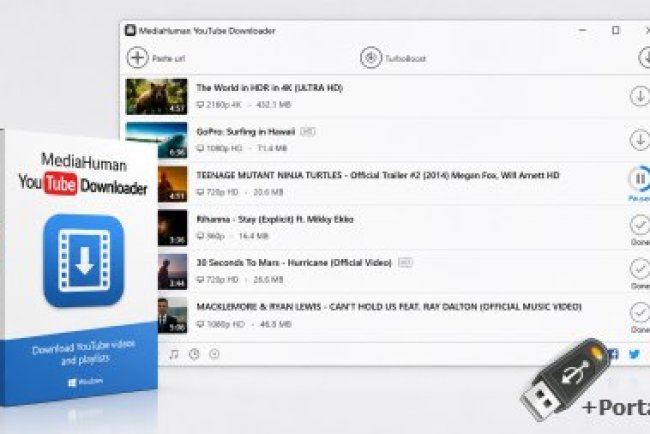This screenshot has height=434, width=650.
Task: Click the Macklemore & Ryan Lewis Can't Hold Us title
Action: (389, 307)
